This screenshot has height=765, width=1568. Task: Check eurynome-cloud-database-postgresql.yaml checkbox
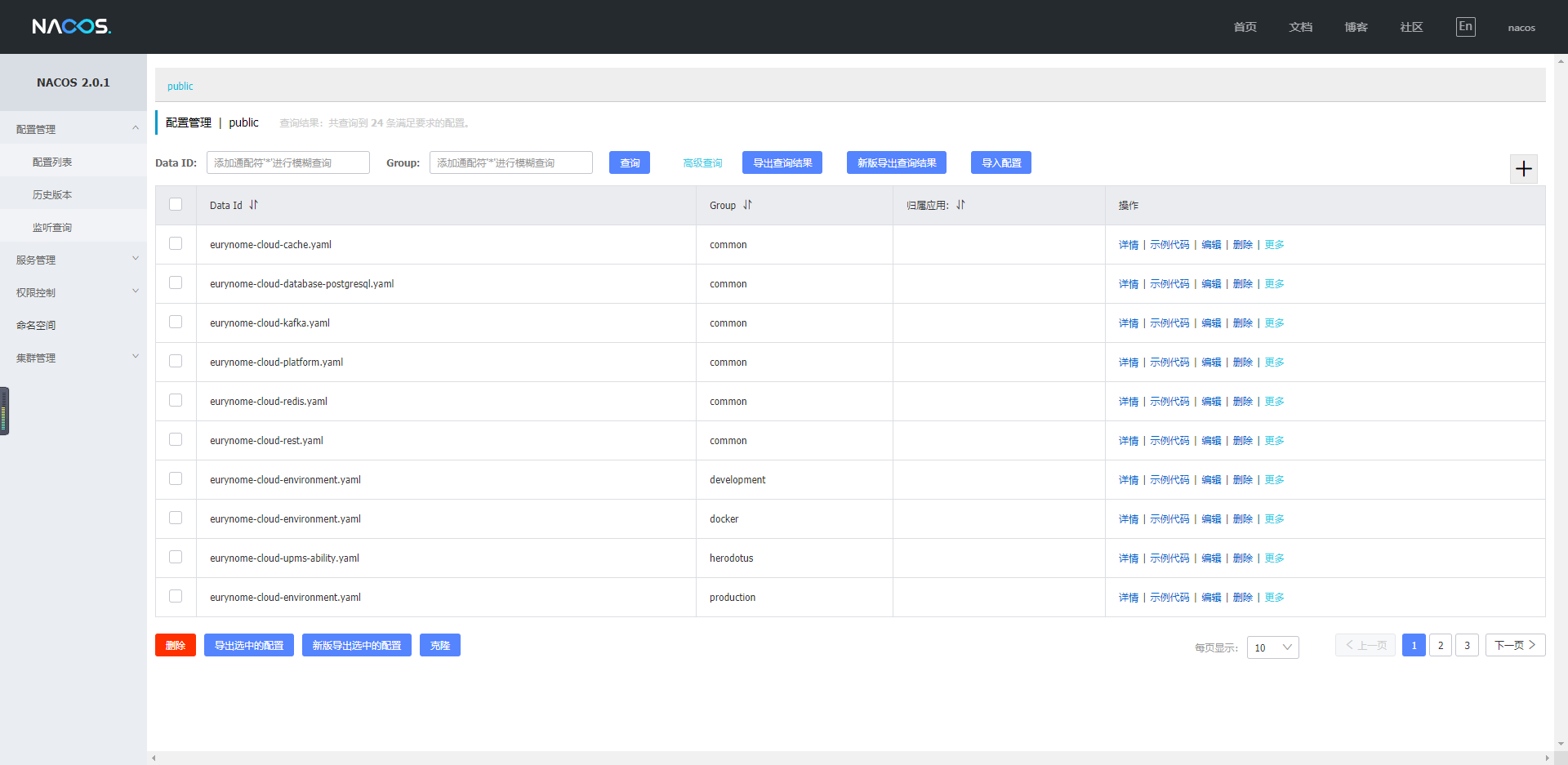(x=176, y=282)
